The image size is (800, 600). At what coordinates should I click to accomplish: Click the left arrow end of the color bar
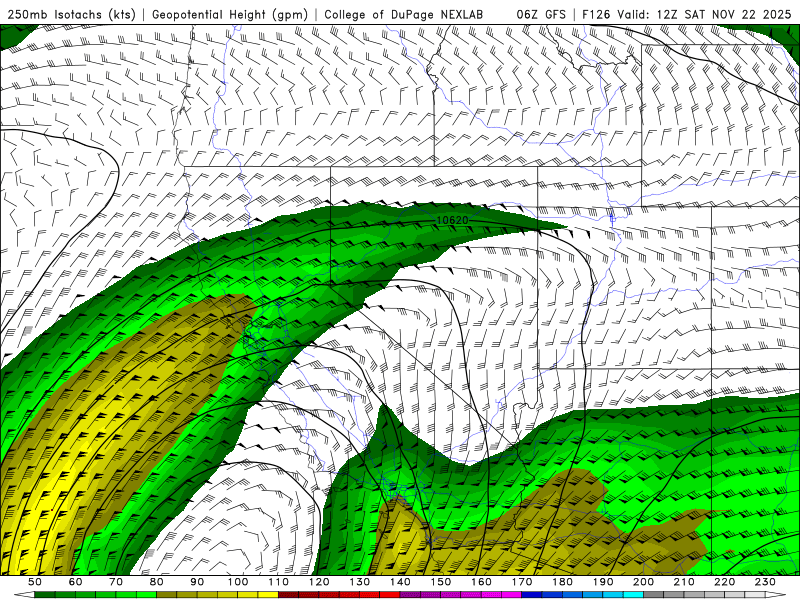click(23, 595)
